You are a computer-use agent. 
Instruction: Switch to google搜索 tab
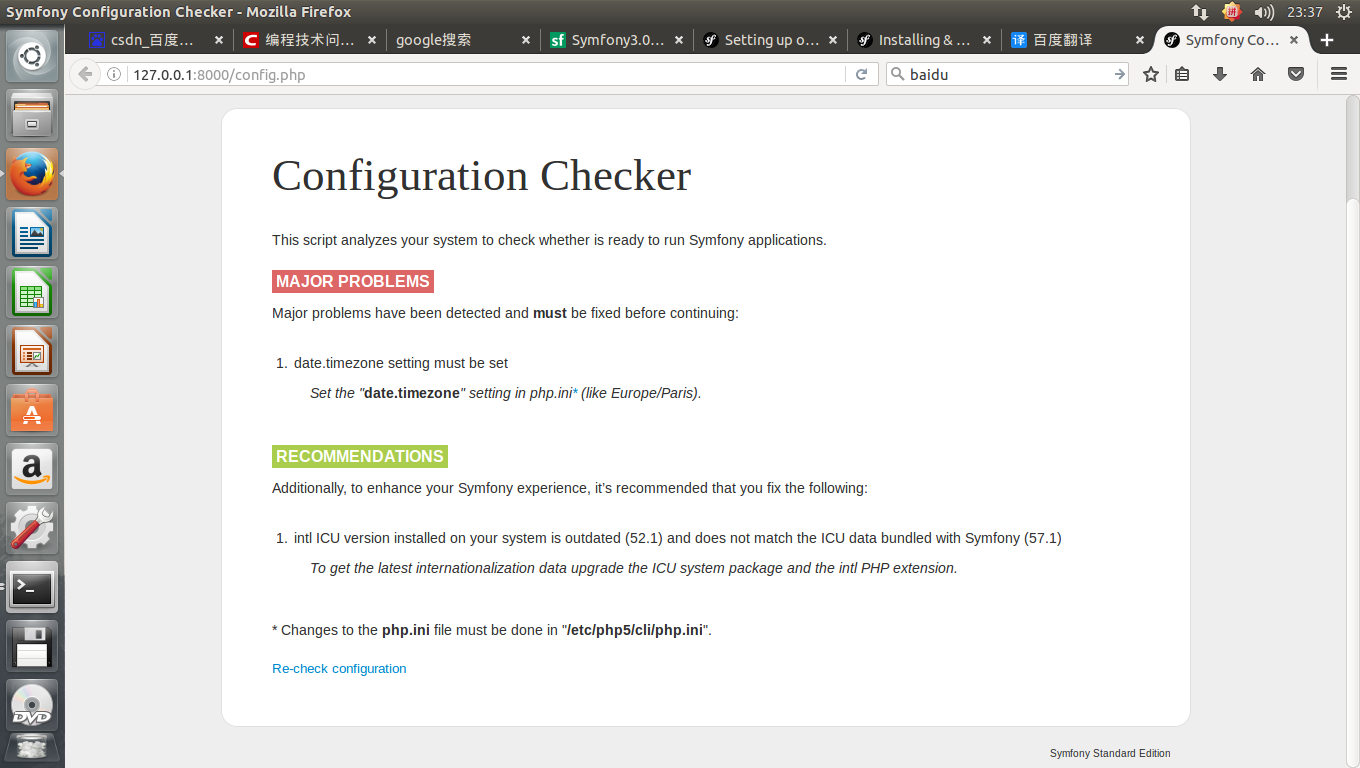463,40
